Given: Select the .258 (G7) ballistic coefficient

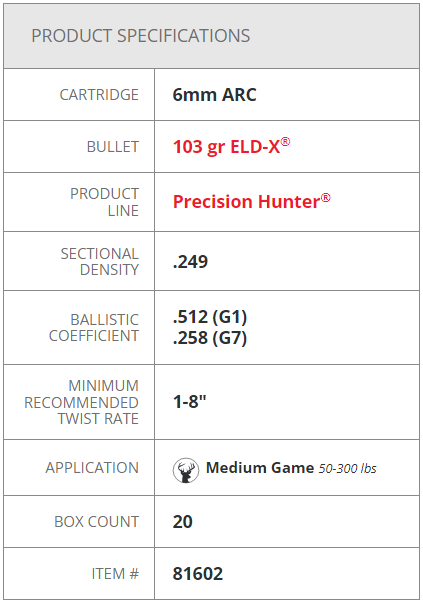Looking at the screenshot, I should tap(210, 338).
